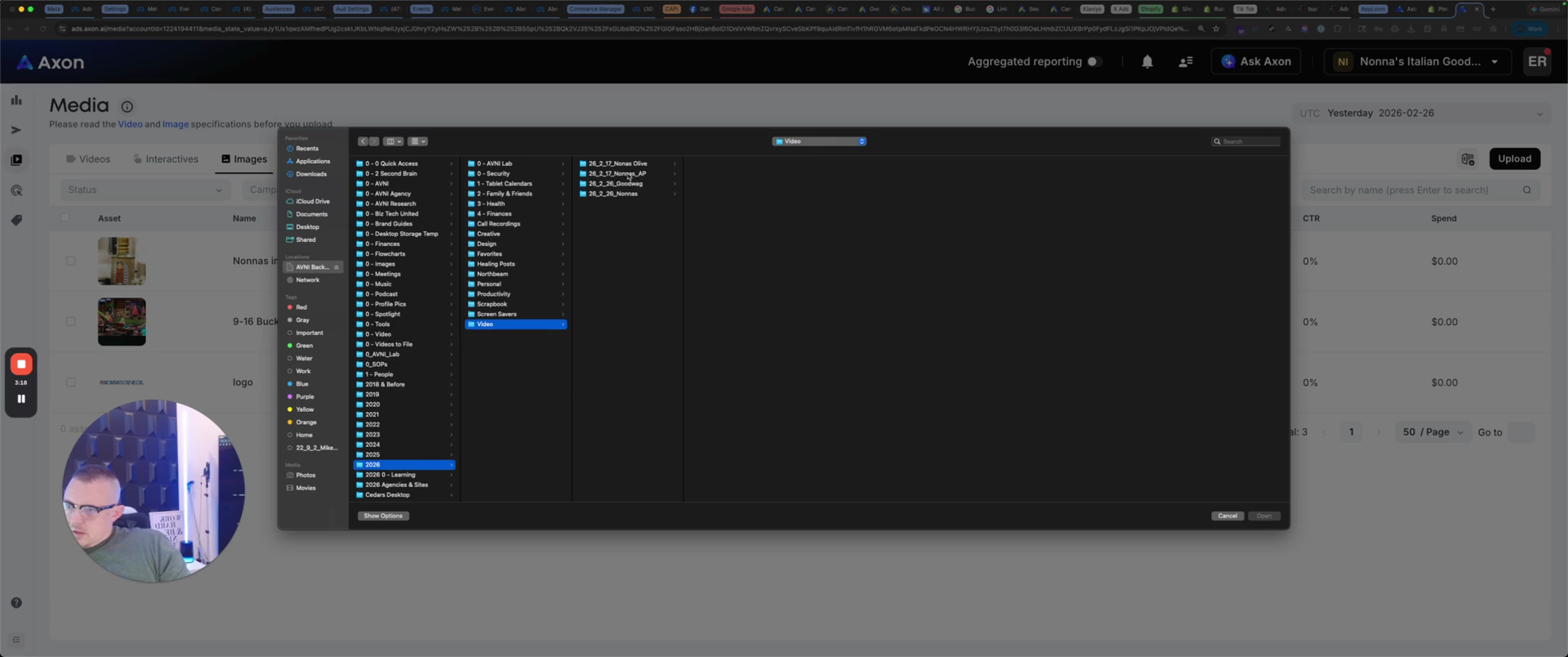Image resolution: width=1568 pixels, height=657 pixels.
Task: Click the column settings icon beside Upload
Action: point(1468,159)
